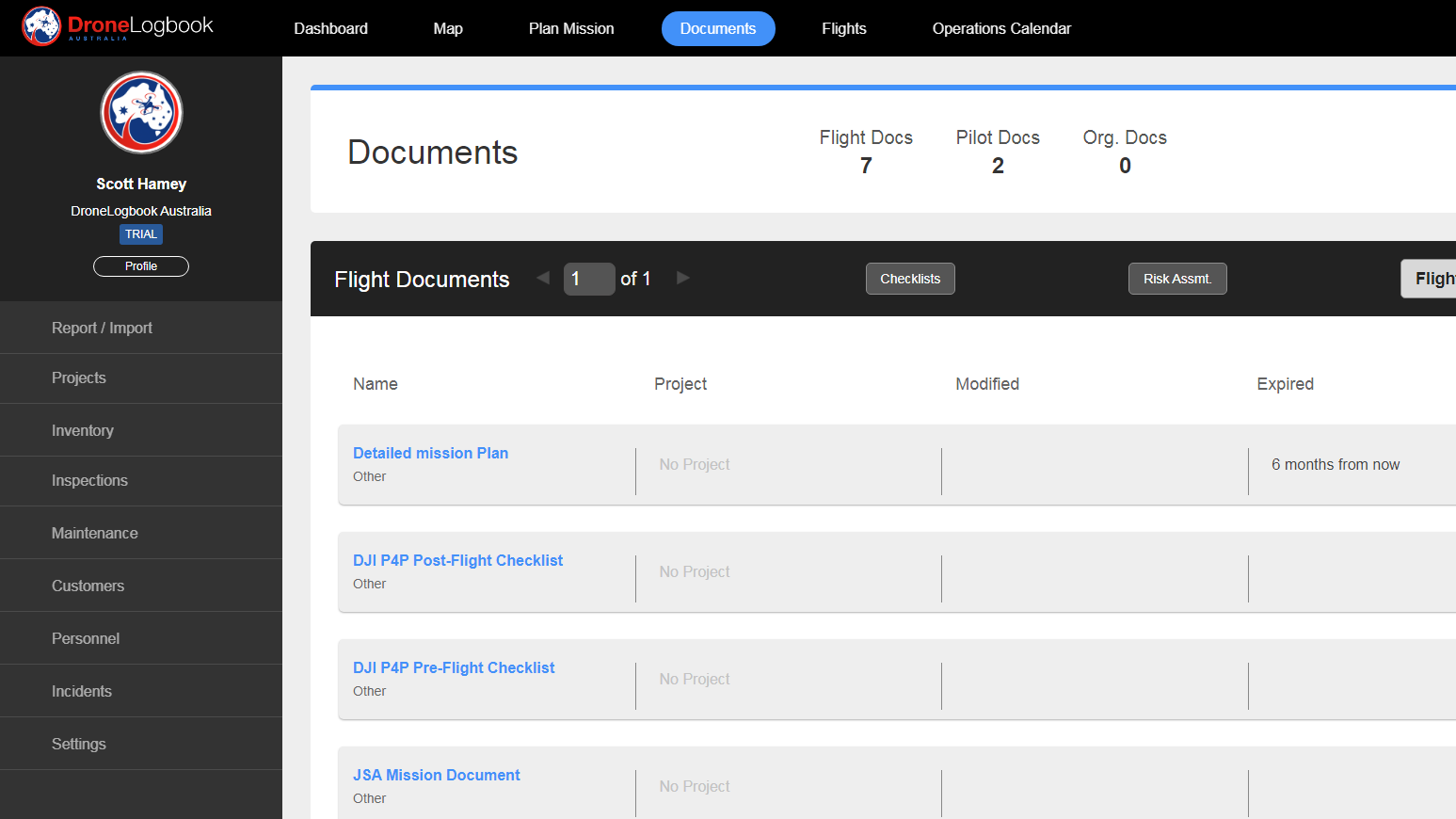
Task: Open Inventory in sidebar
Action: [141, 430]
